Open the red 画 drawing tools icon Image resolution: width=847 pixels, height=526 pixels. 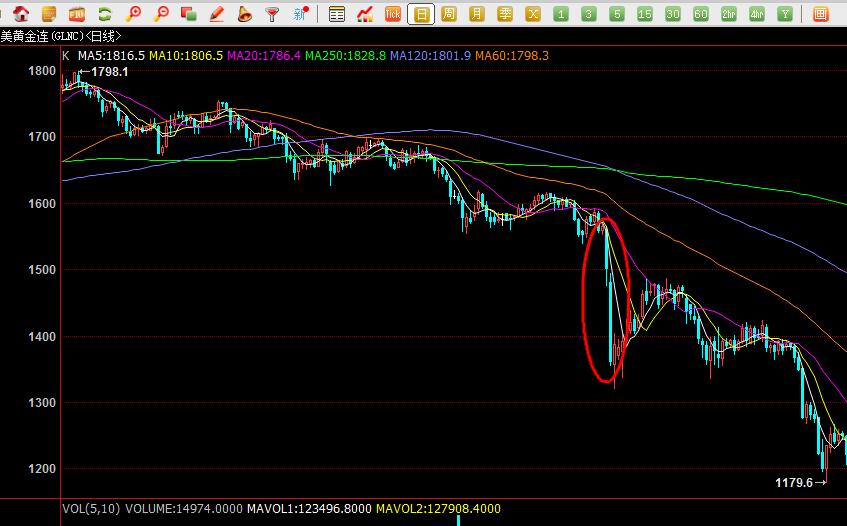[x=821, y=14]
